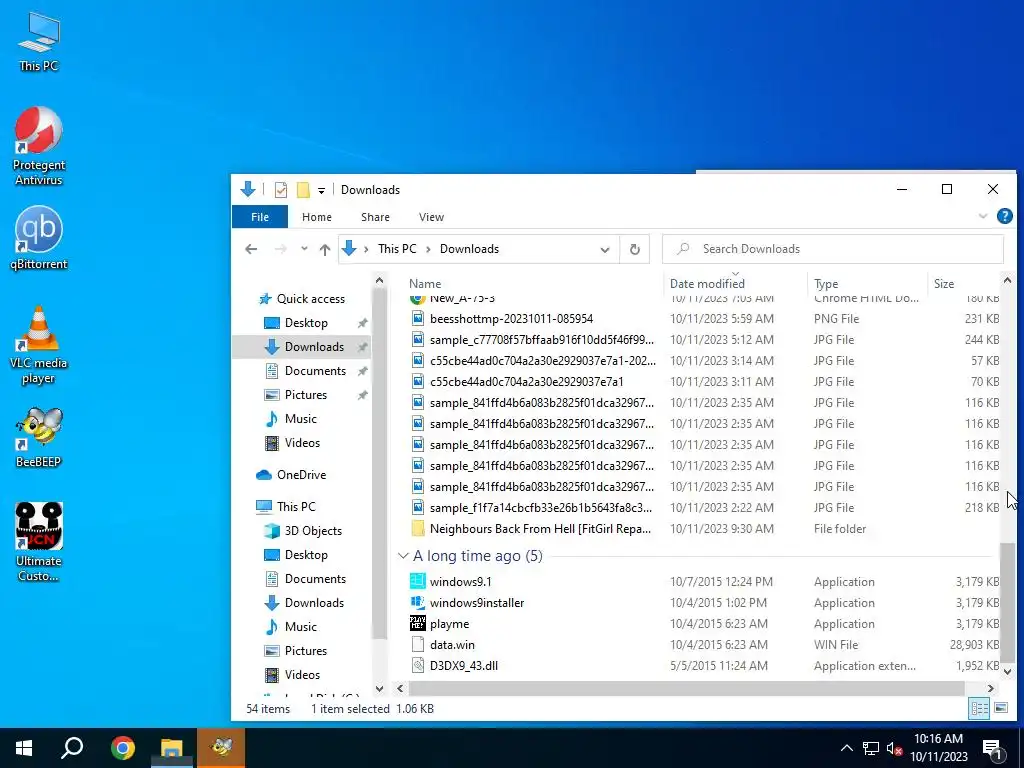The height and width of the screenshot is (768, 1024).
Task: Open Google Chrome from taskbar
Action: click(122, 748)
